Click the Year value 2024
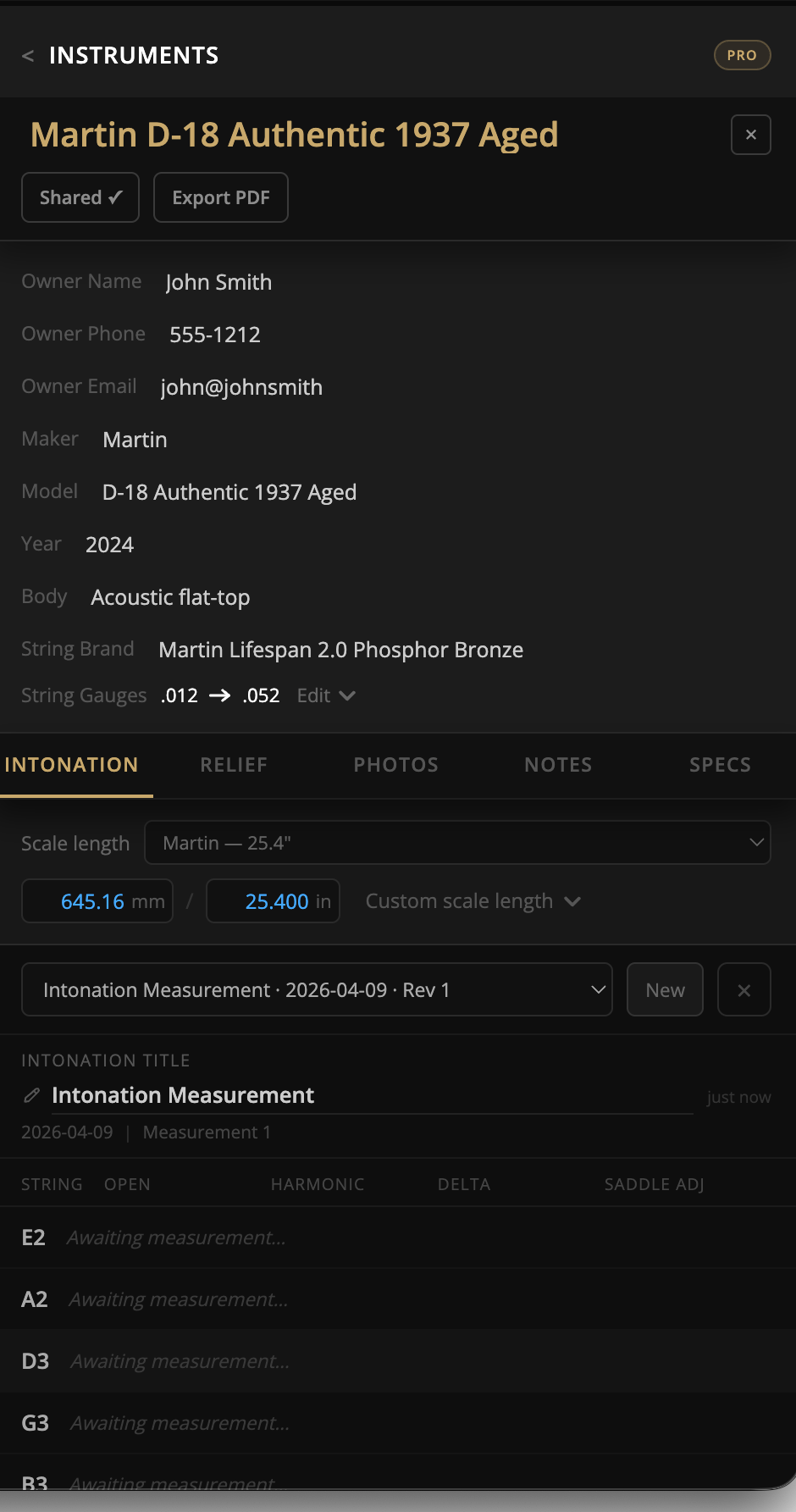Image resolution: width=796 pixels, height=1512 pixels. (x=109, y=545)
